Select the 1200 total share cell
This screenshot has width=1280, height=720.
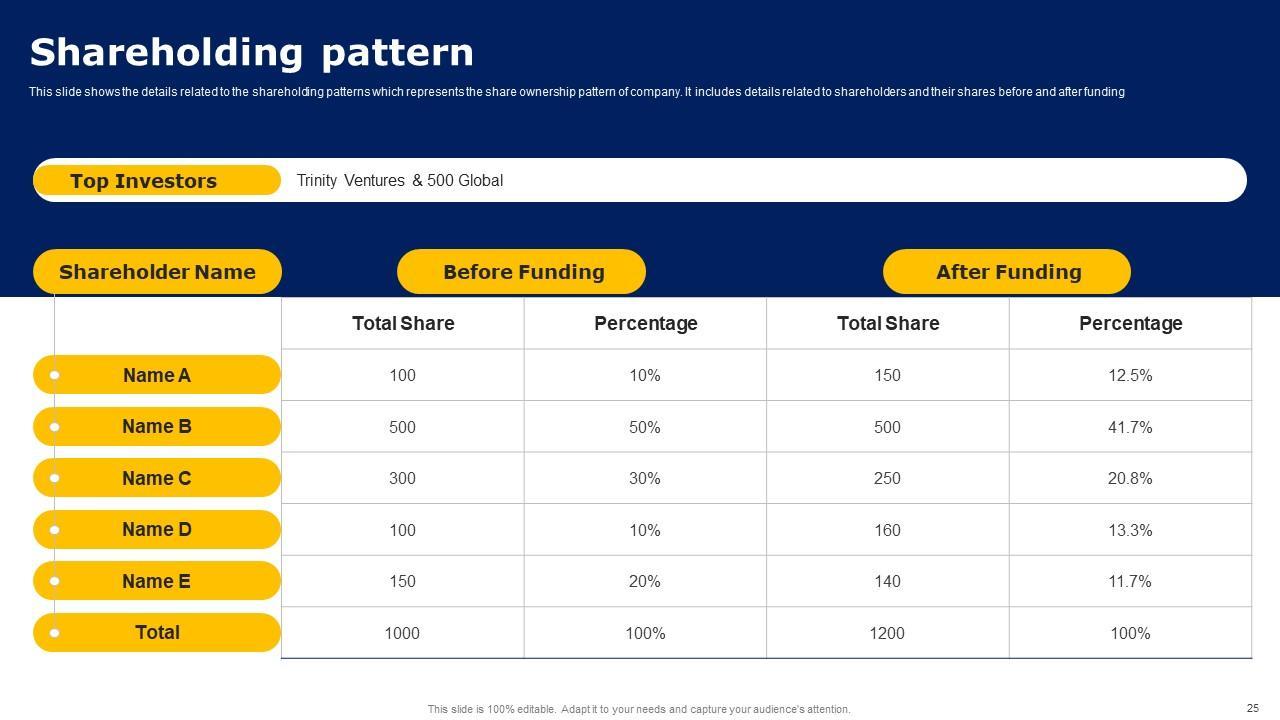887,633
